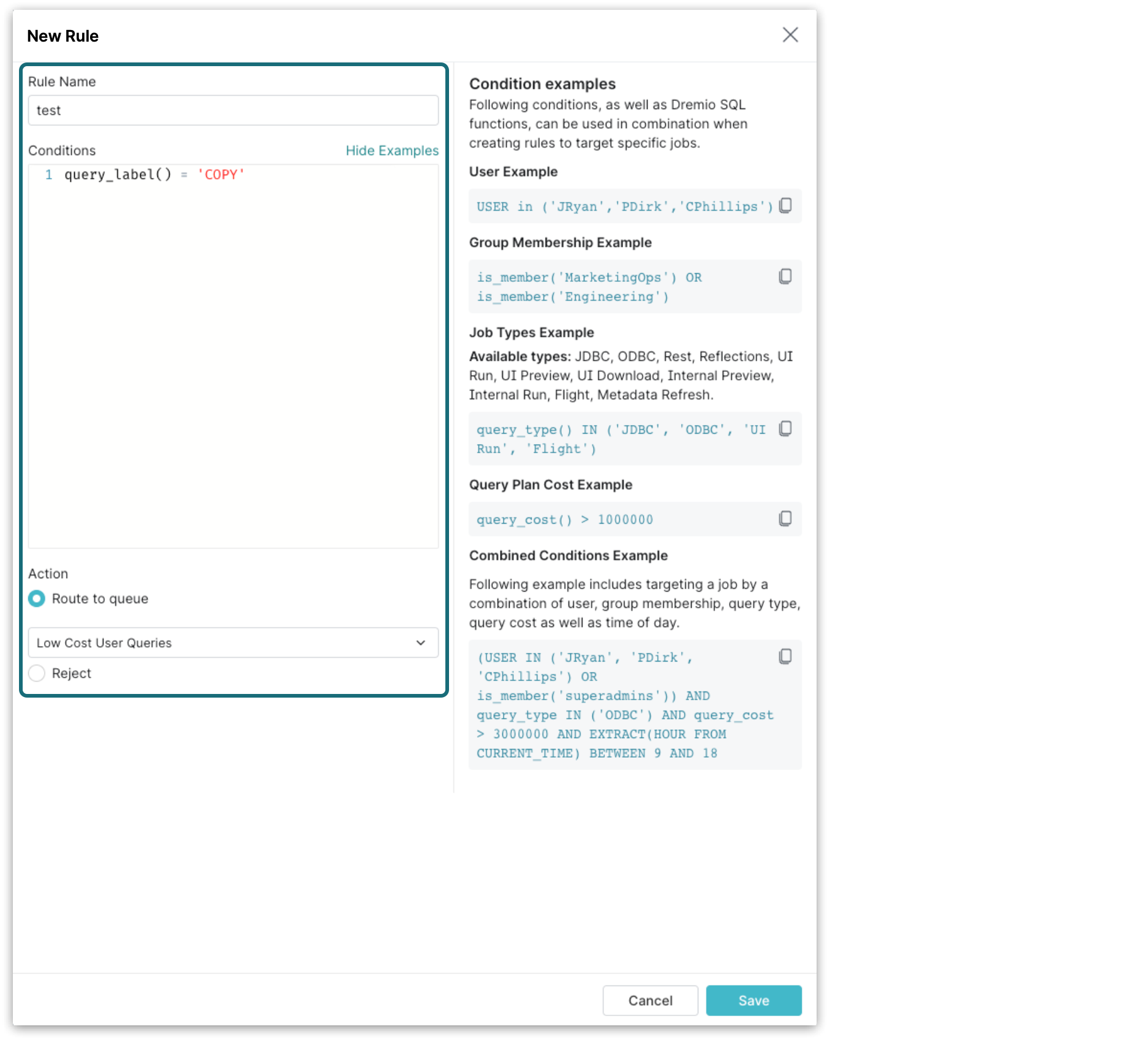The height and width of the screenshot is (1040, 1148).
Task: Cancel the rule creation
Action: point(650,1000)
